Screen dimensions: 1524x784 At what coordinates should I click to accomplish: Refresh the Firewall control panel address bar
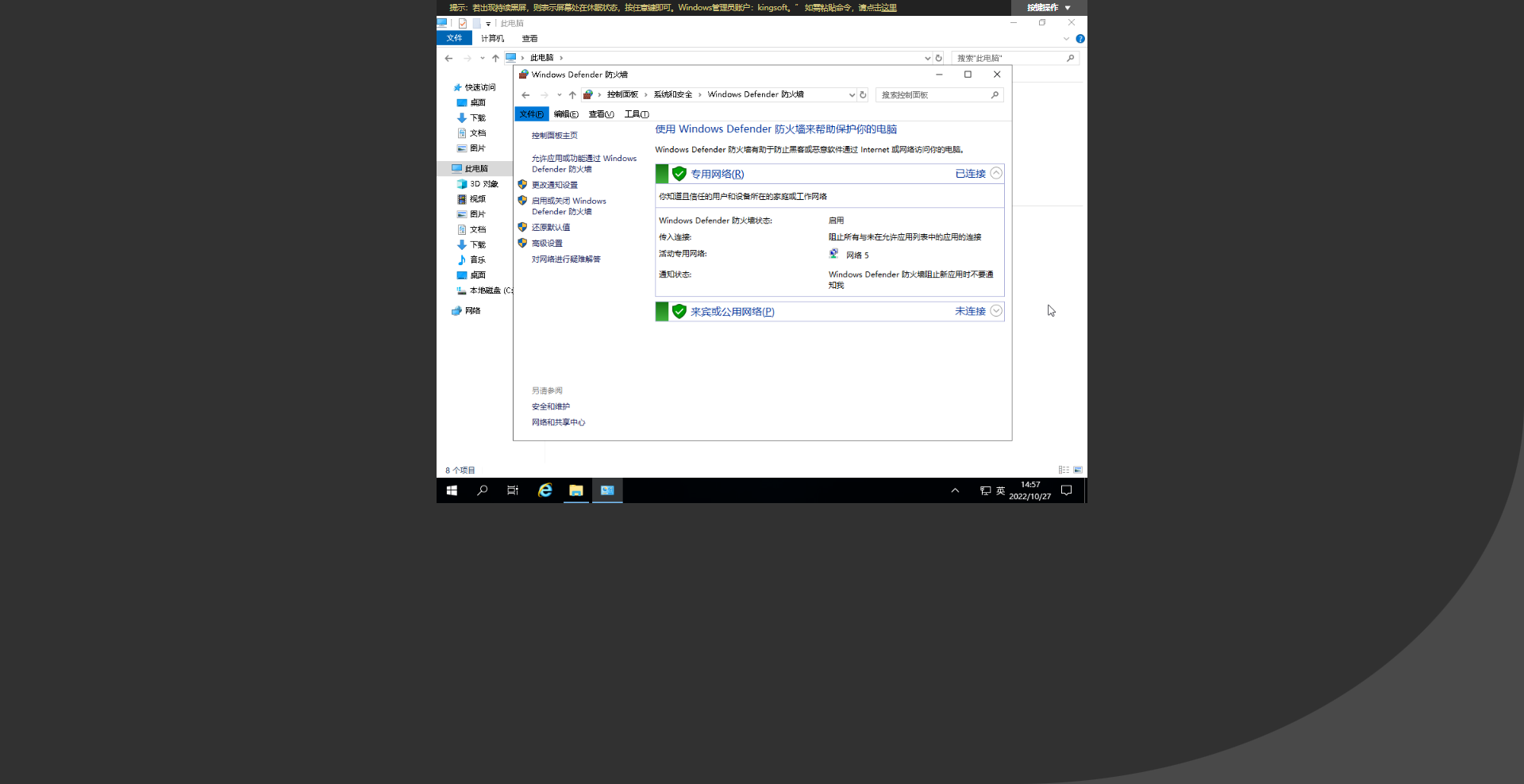(863, 94)
